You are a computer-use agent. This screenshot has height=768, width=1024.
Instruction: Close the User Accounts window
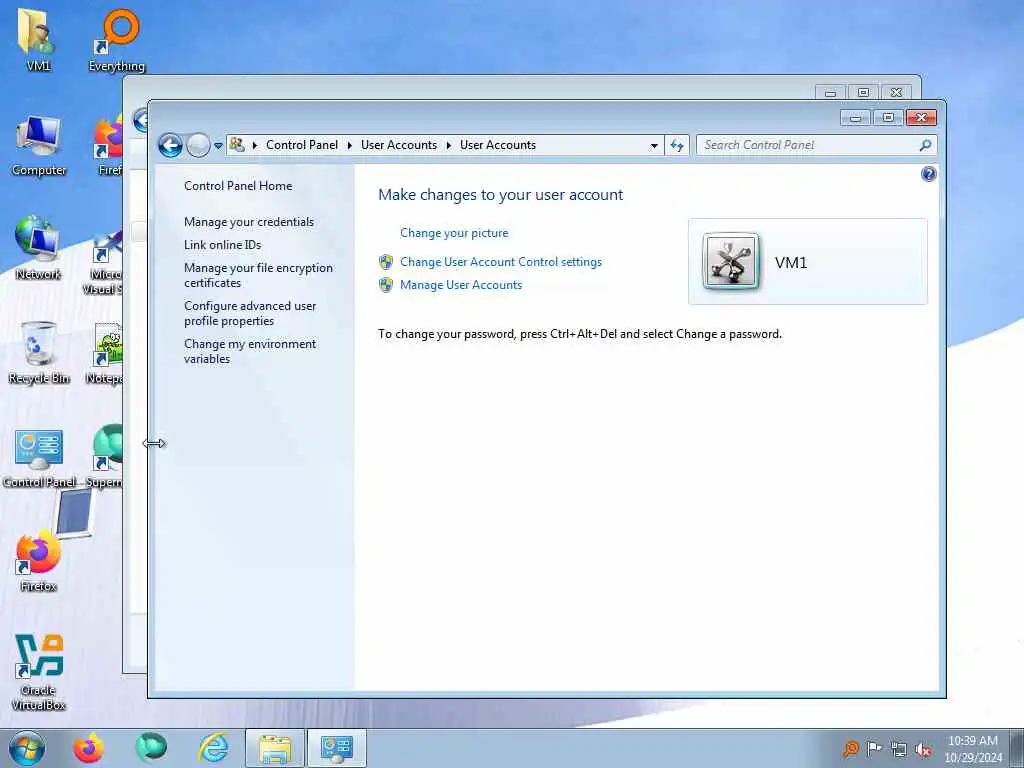[x=921, y=118]
